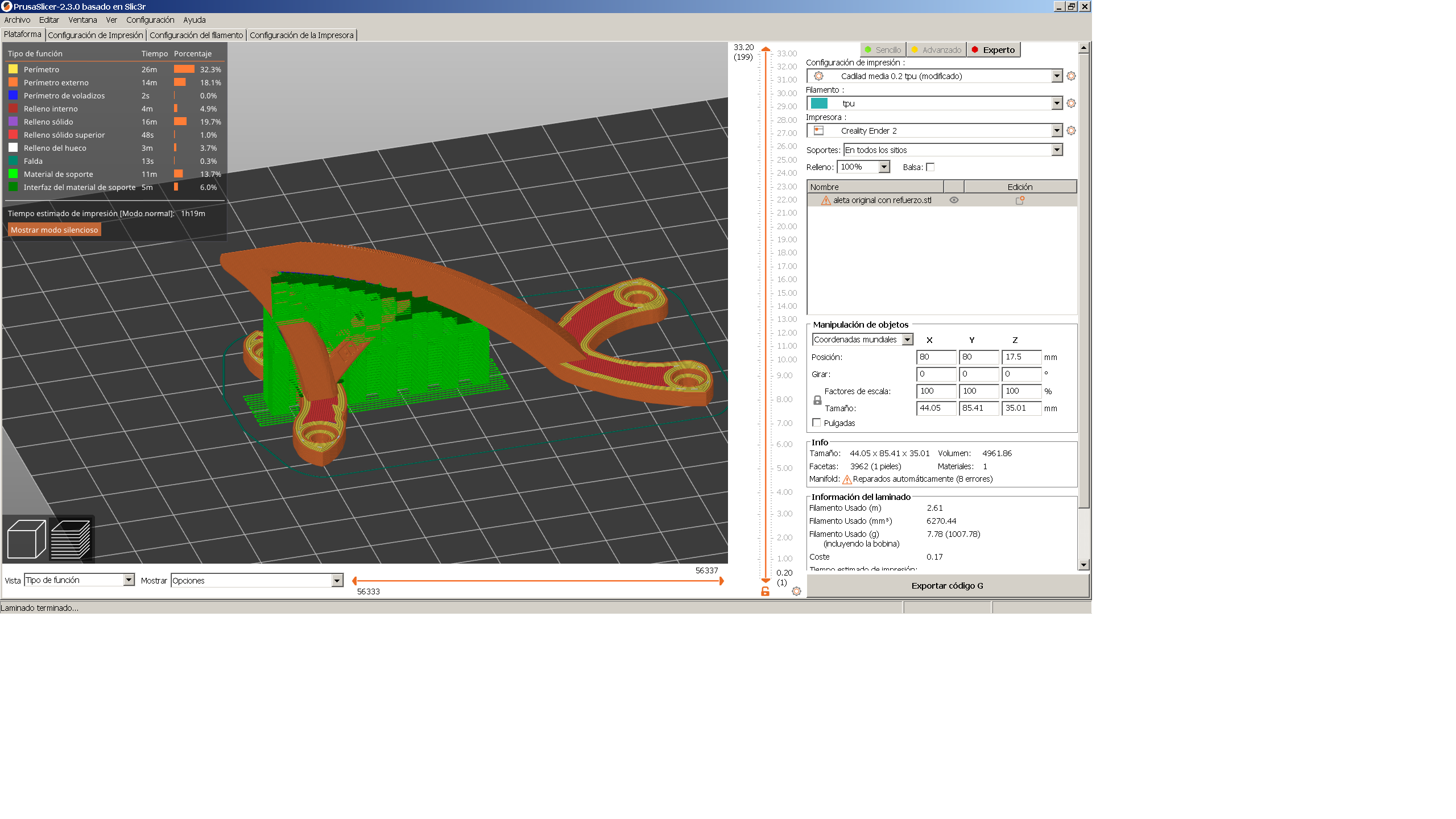1456x819 pixels.
Task: Open print settings gear icon
Action: tap(1072, 76)
